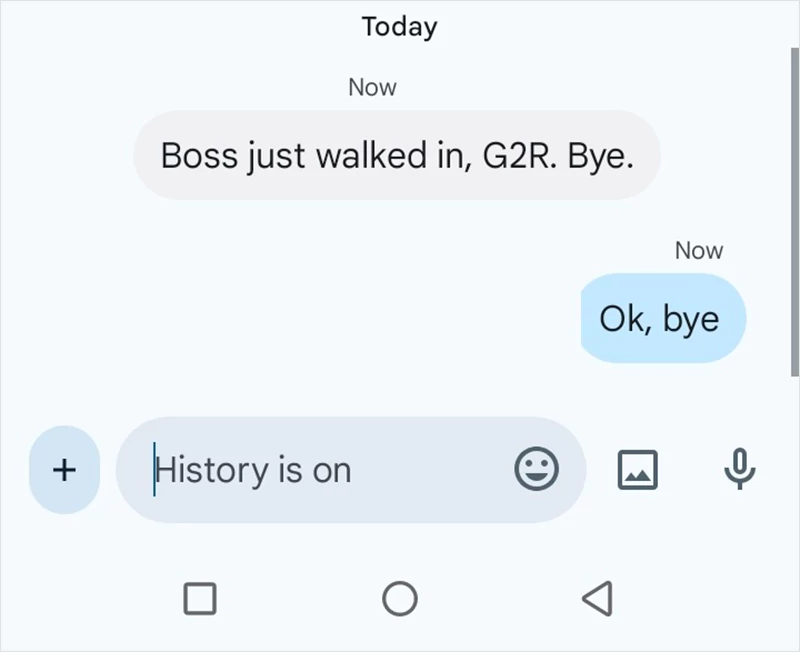Attach a photo using the gallery icon

(640, 470)
